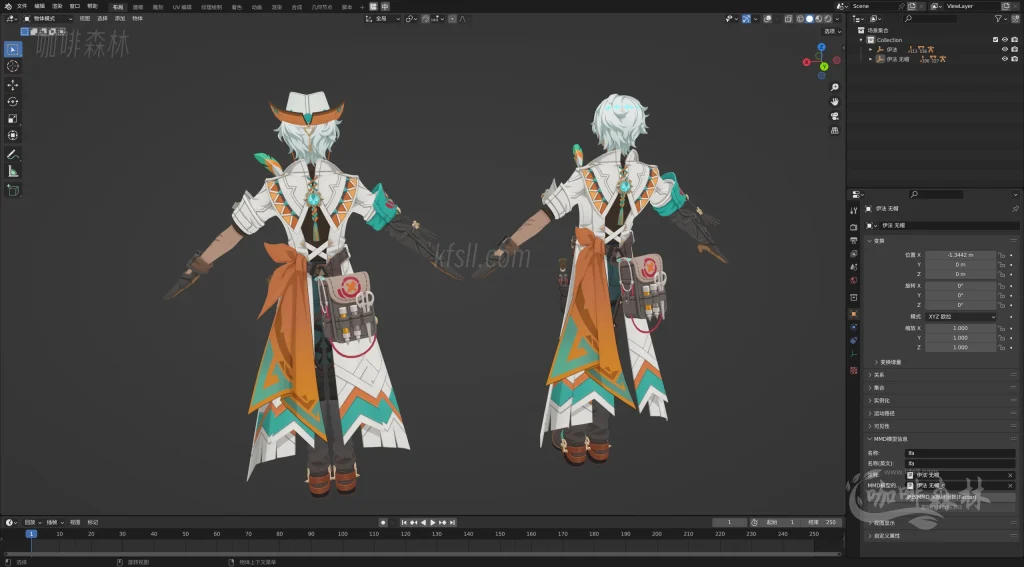Switch to the 几何节点 workspace tab

coord(322,7)
